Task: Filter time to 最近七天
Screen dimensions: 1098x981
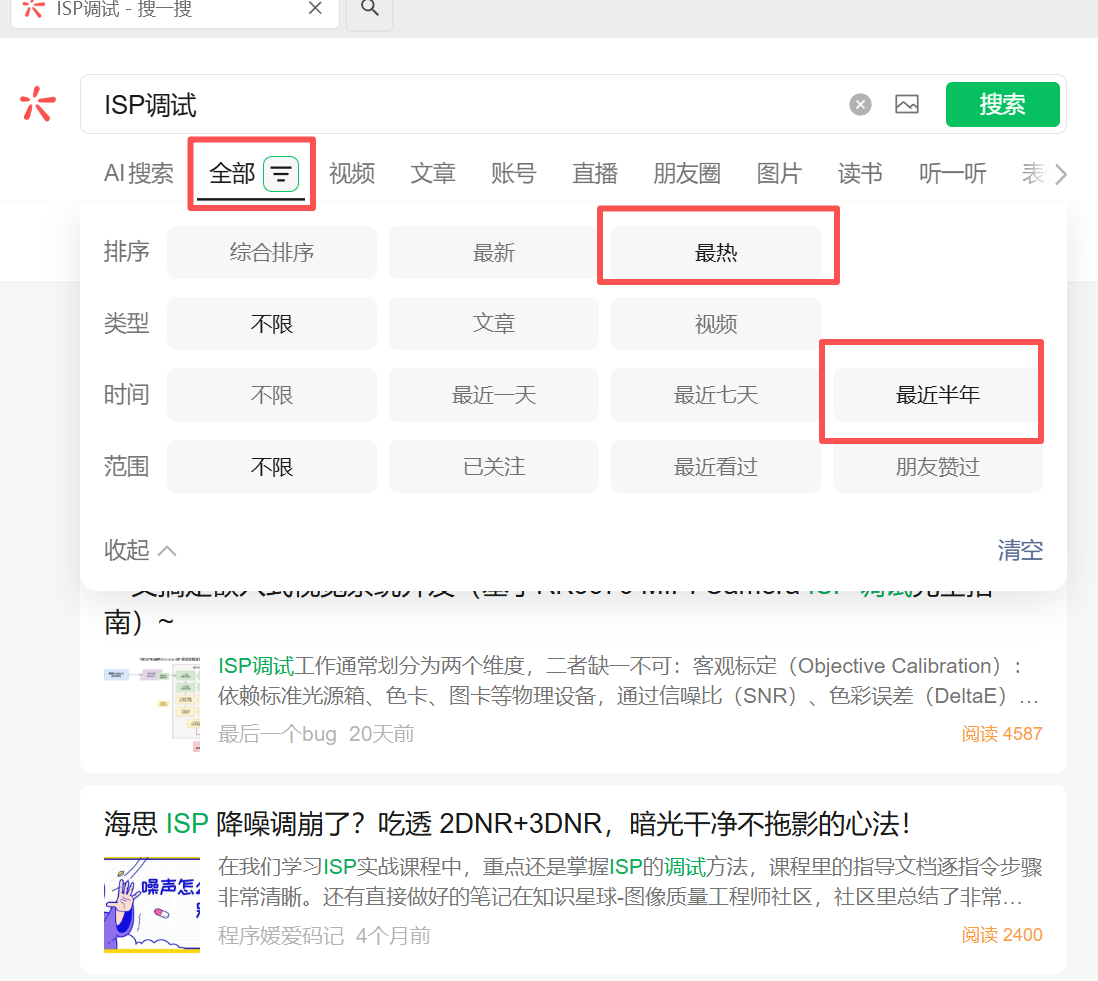Action: (x=716, y=395)
